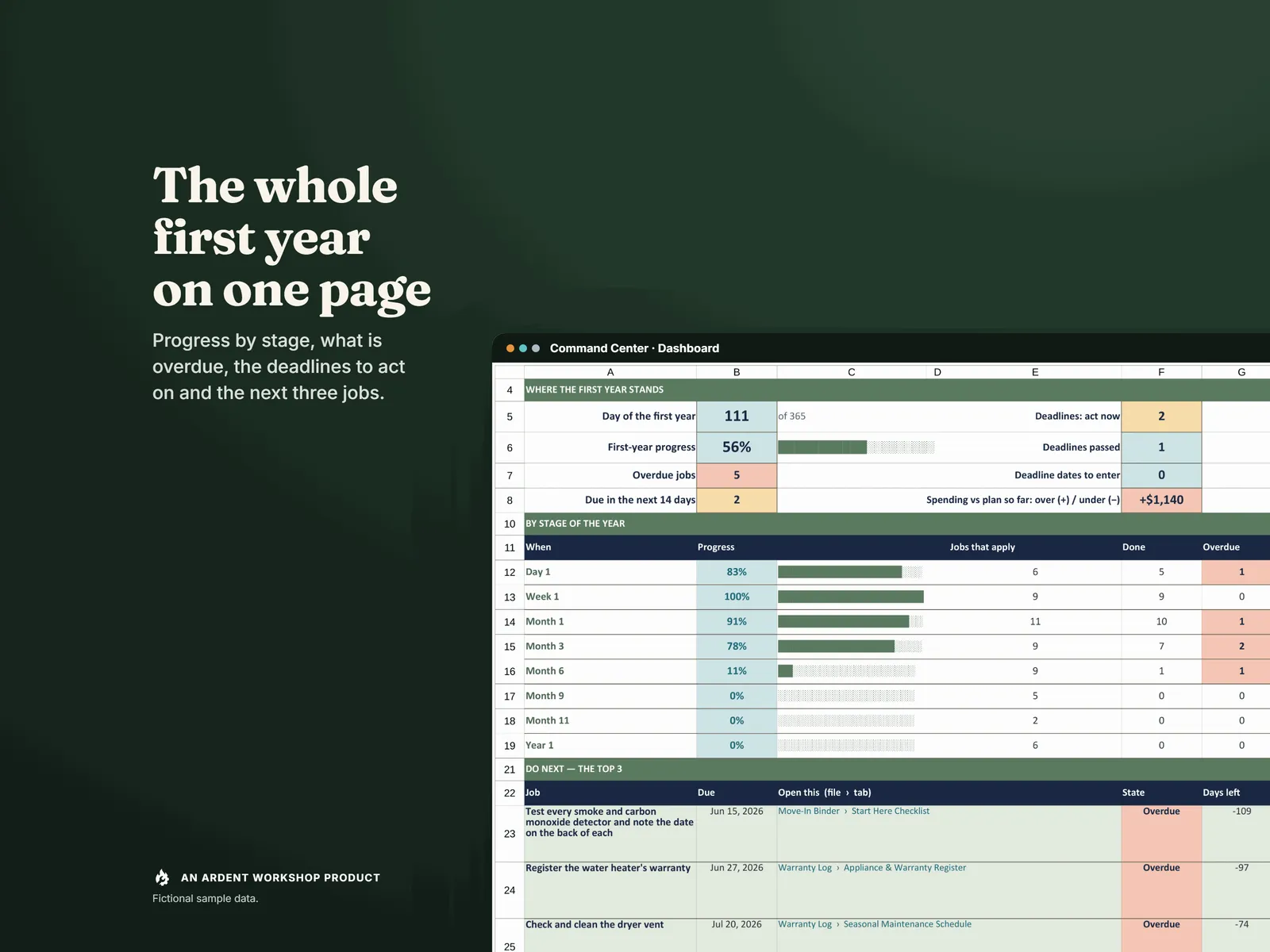The image size is (1270, 952).
Task: Click the Ardent Workshop flame logo icon
Action: coord(162,877)
